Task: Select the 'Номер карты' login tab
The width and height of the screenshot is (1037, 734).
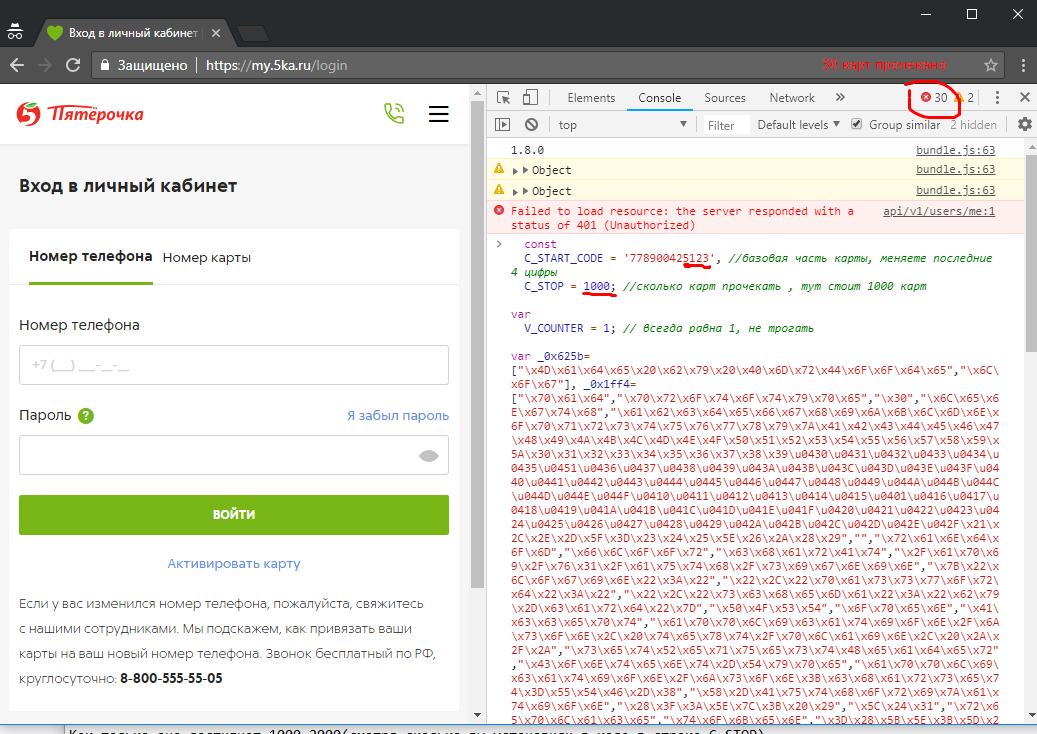Action: pyautogui.click(x=207, y=258)
